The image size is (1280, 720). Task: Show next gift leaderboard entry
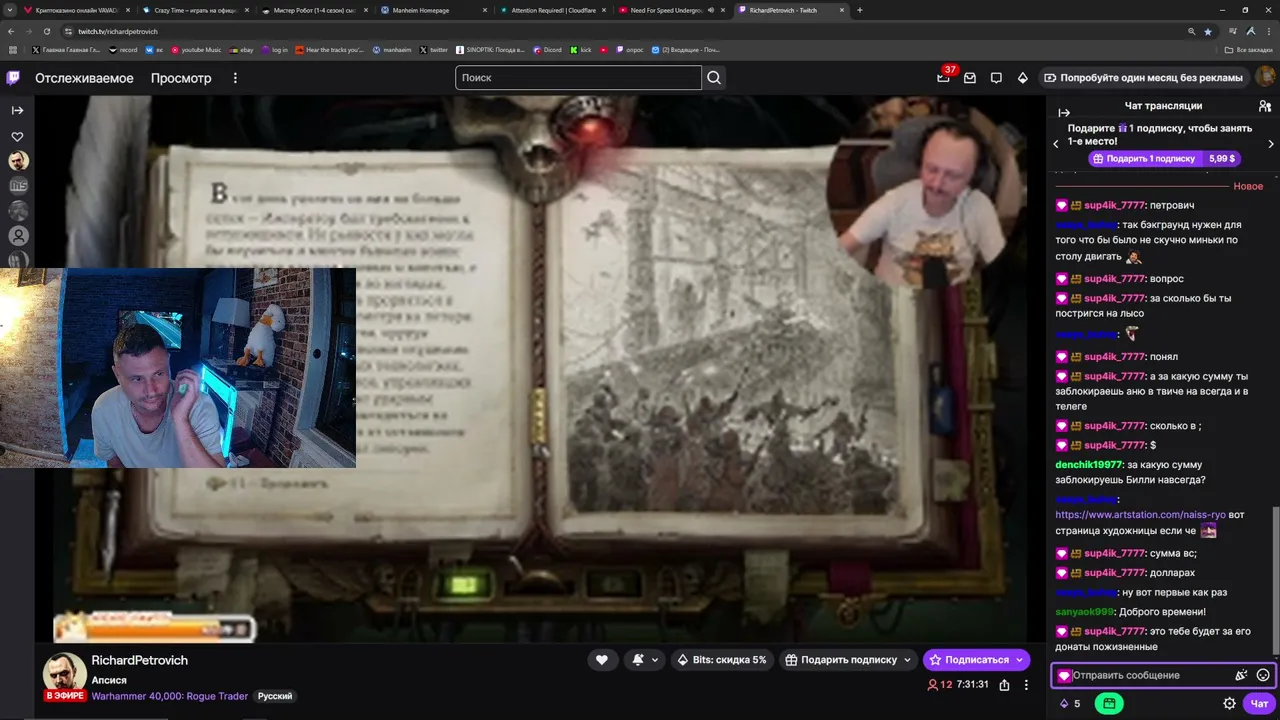tap(1271, 144)
